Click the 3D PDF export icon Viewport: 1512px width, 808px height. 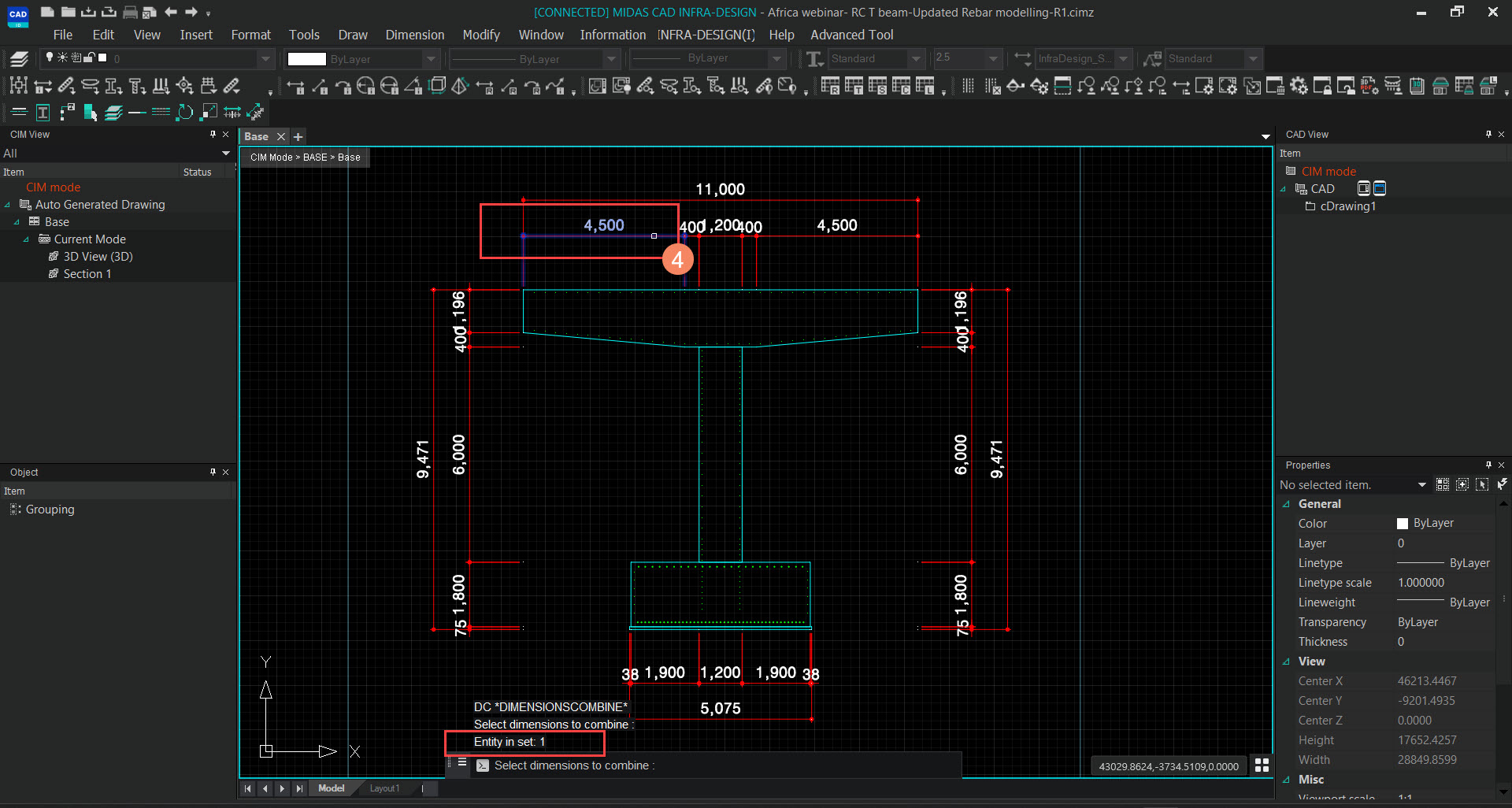(1369, 86)
